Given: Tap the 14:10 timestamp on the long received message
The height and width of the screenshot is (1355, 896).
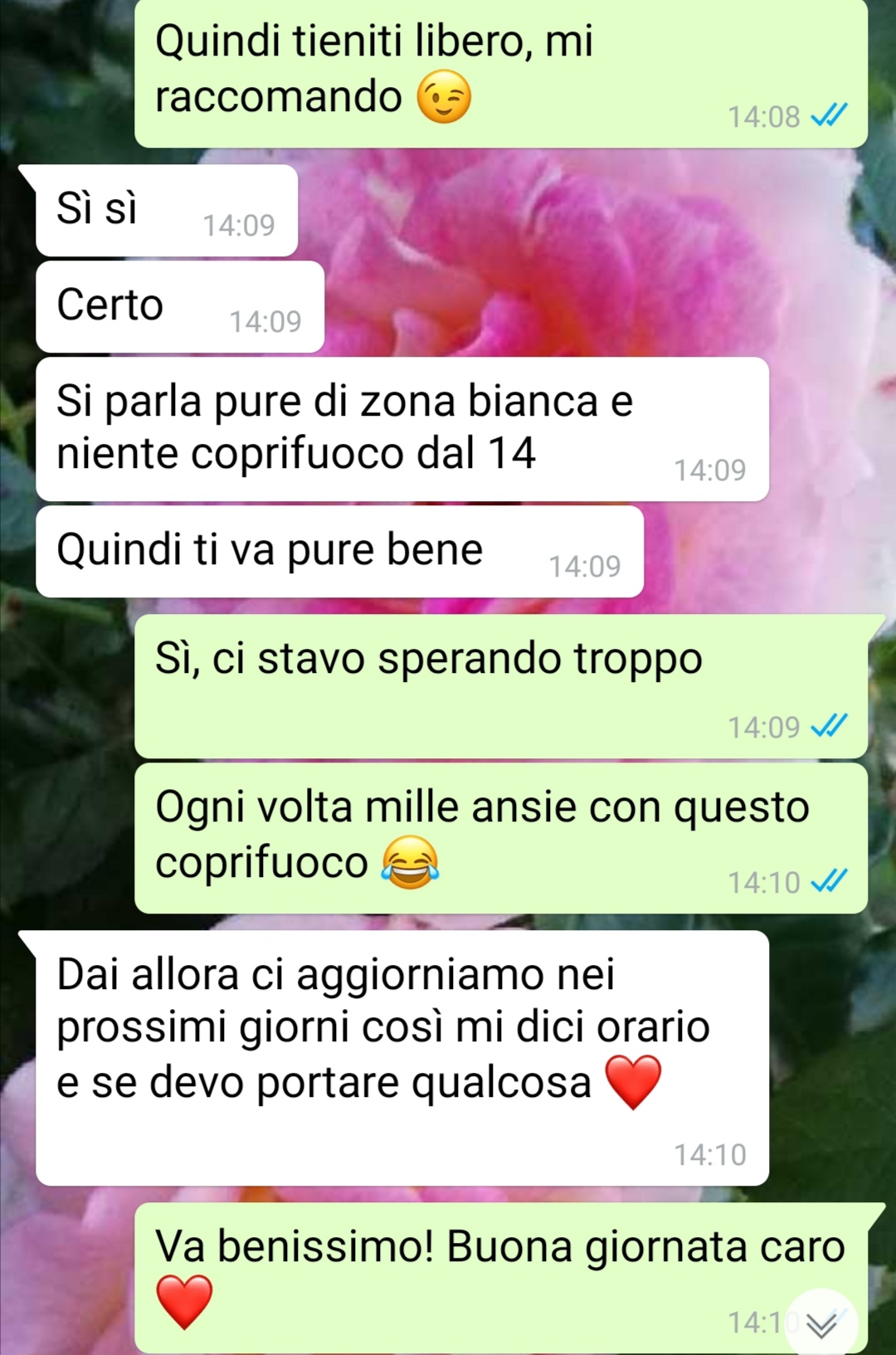Looking at the screenshot, I should [x=710, y=1155].
